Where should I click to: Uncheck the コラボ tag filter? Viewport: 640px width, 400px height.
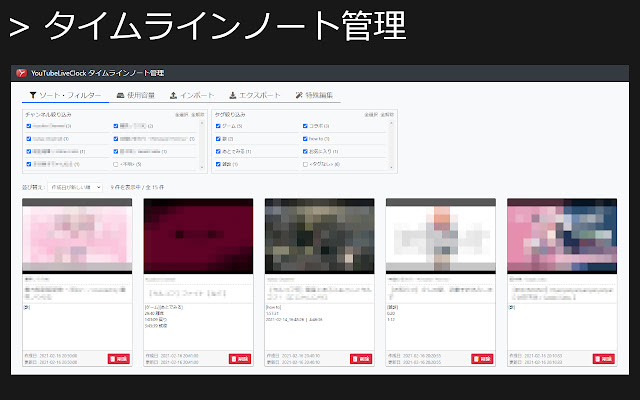(x=304, y=127)
